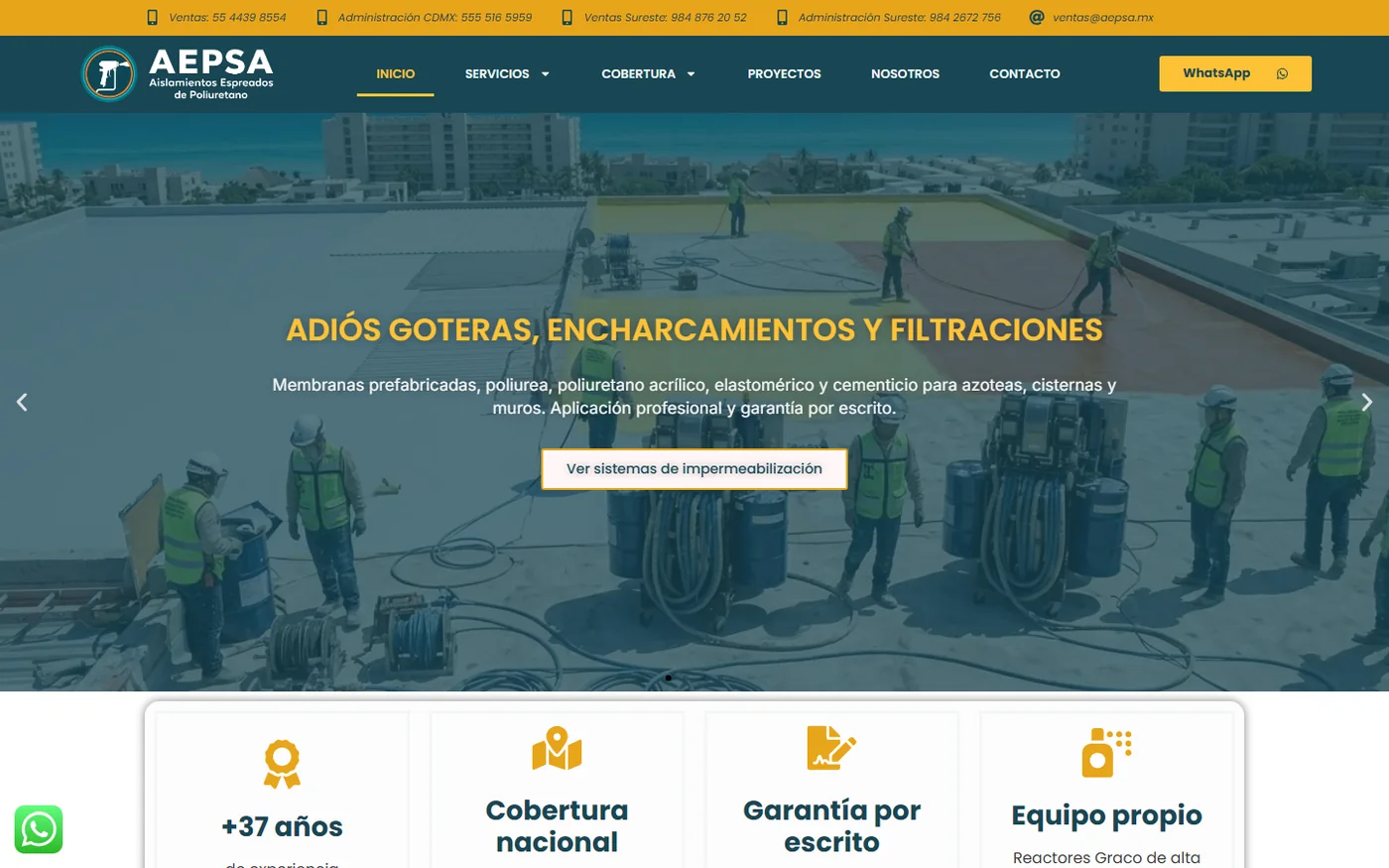The width and height of the screenshot is (1389, 868).
Task: Click the +37 años card title
Action: click(282, 826)
